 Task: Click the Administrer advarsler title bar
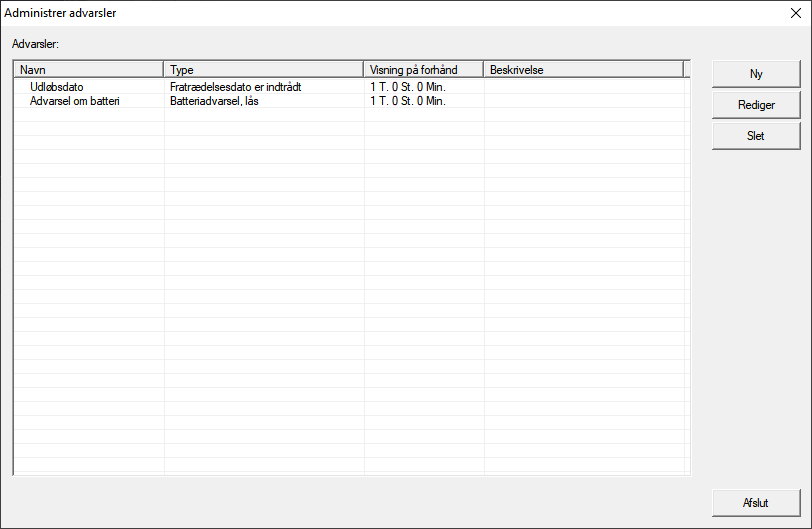(300, 13)
